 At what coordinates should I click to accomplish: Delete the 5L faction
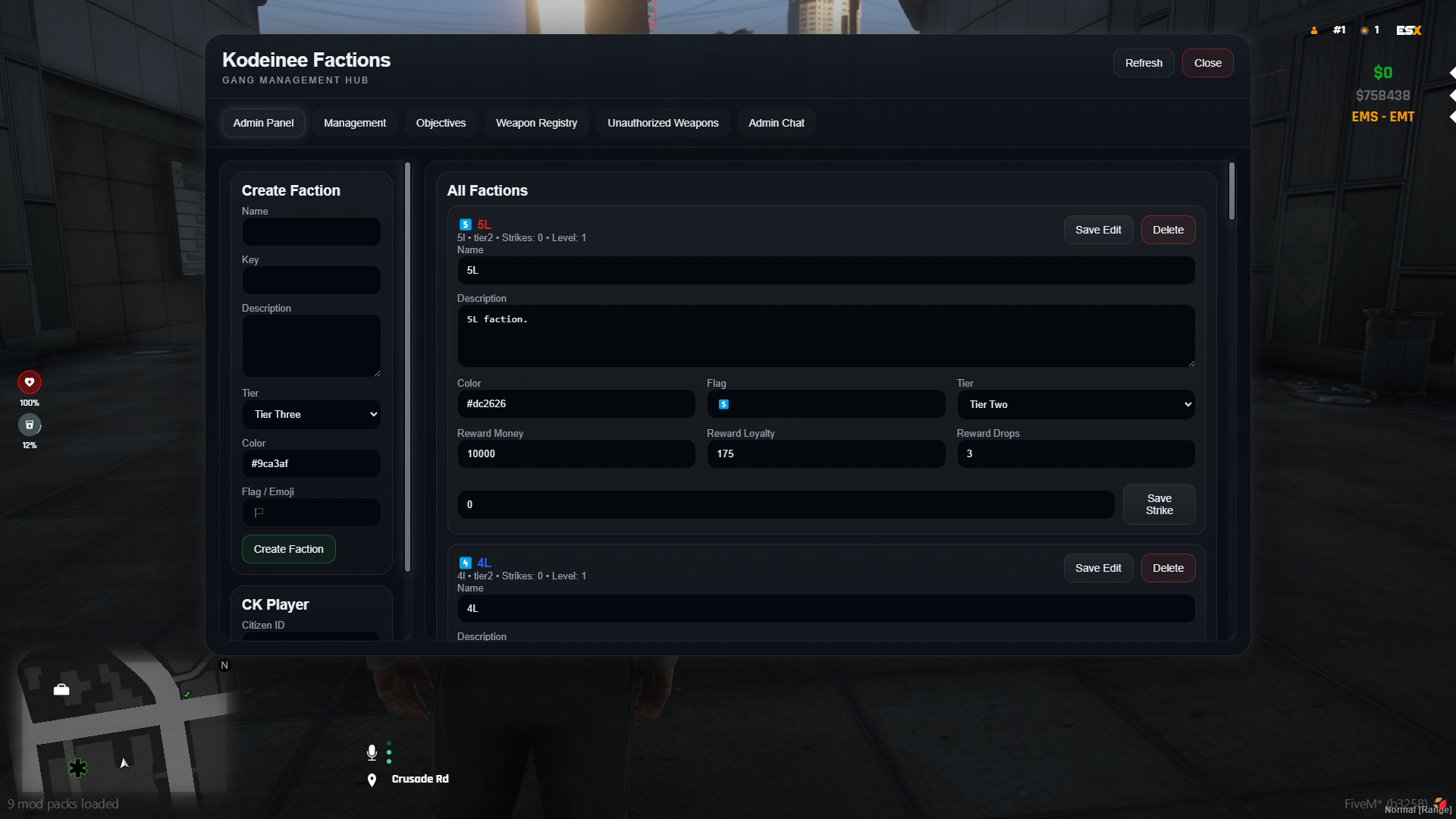[1168, 230]
